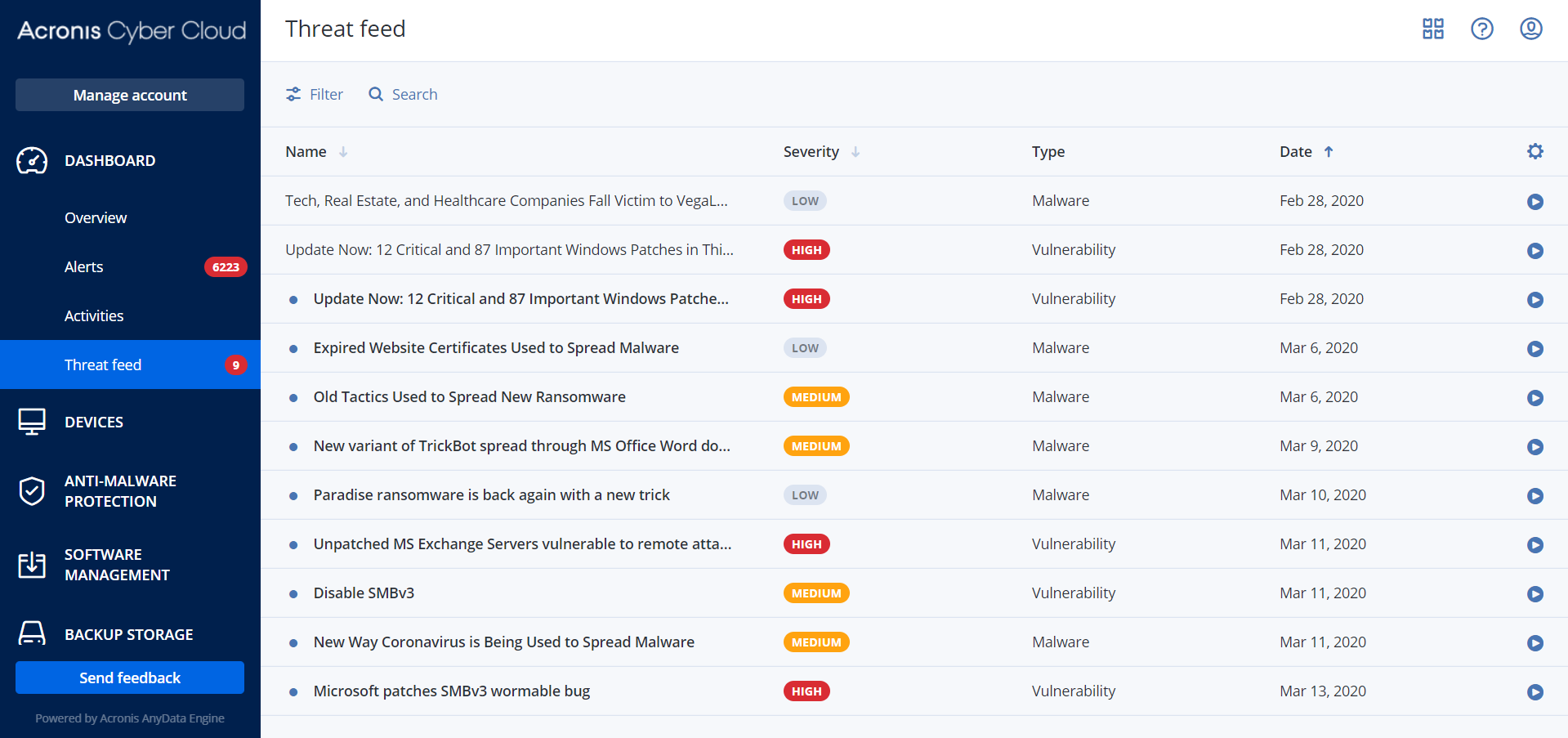The height and width of the screenshot is (738, 1568).
Task: Click the Search magnifier icon
Action: (376, 95)
